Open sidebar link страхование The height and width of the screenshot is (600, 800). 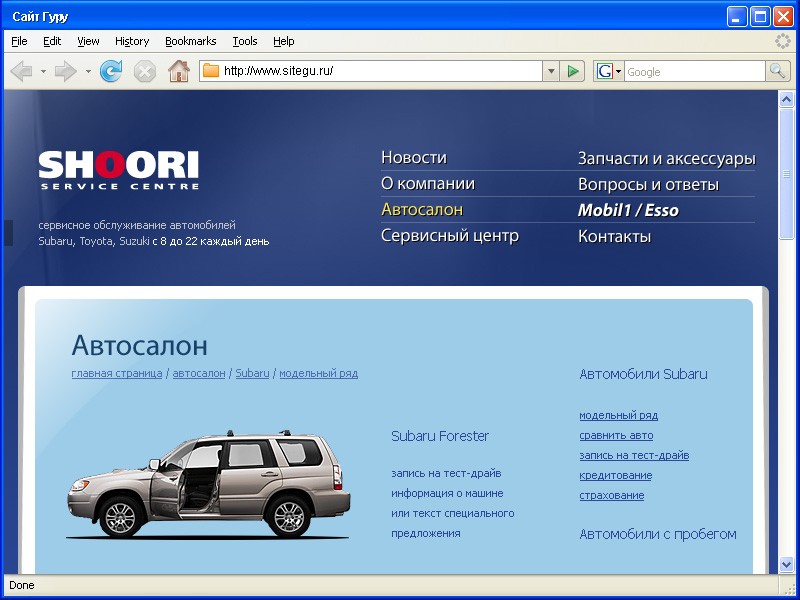[612, 495]
